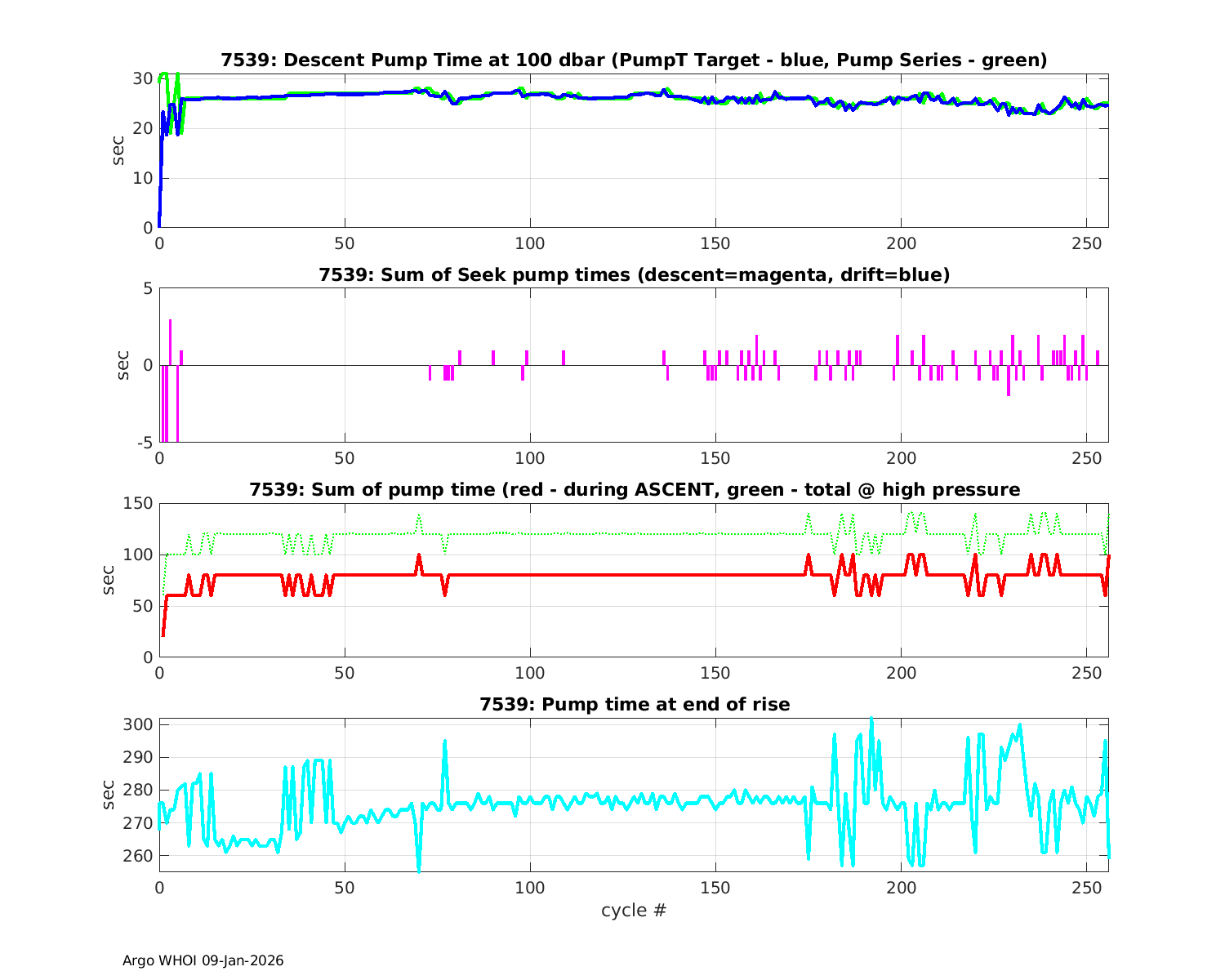Screen dimensions: 1225x980
Task: Click the red ascent line peak near cycle 70
Action: click(419, 557)
